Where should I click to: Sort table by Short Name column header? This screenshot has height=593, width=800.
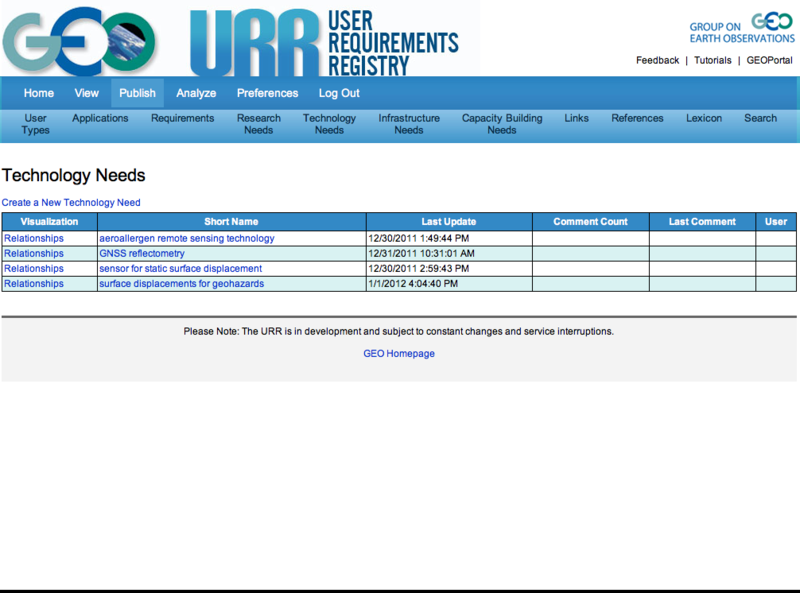(231, 222)
